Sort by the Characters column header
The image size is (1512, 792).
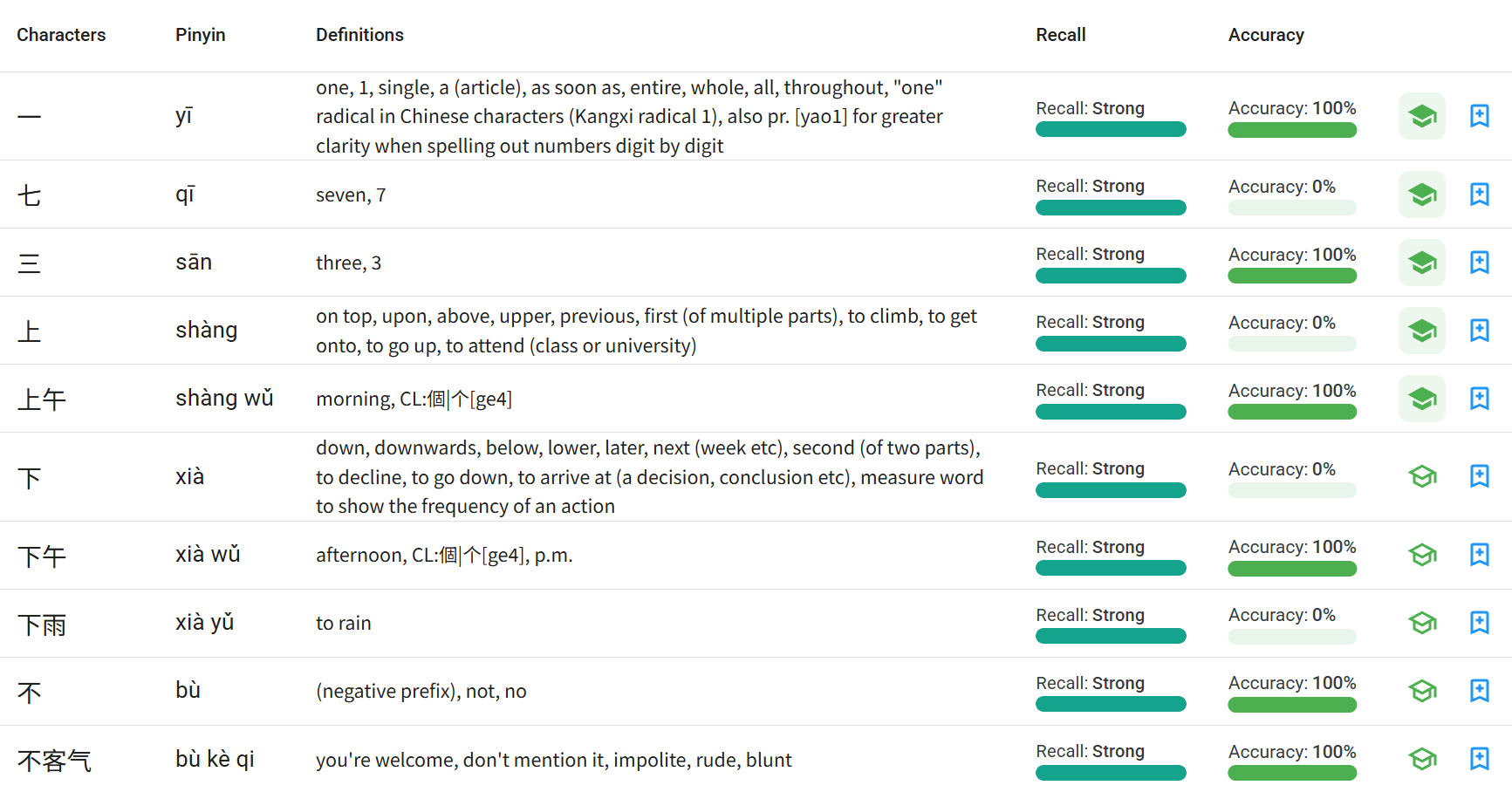coord(61,35)
